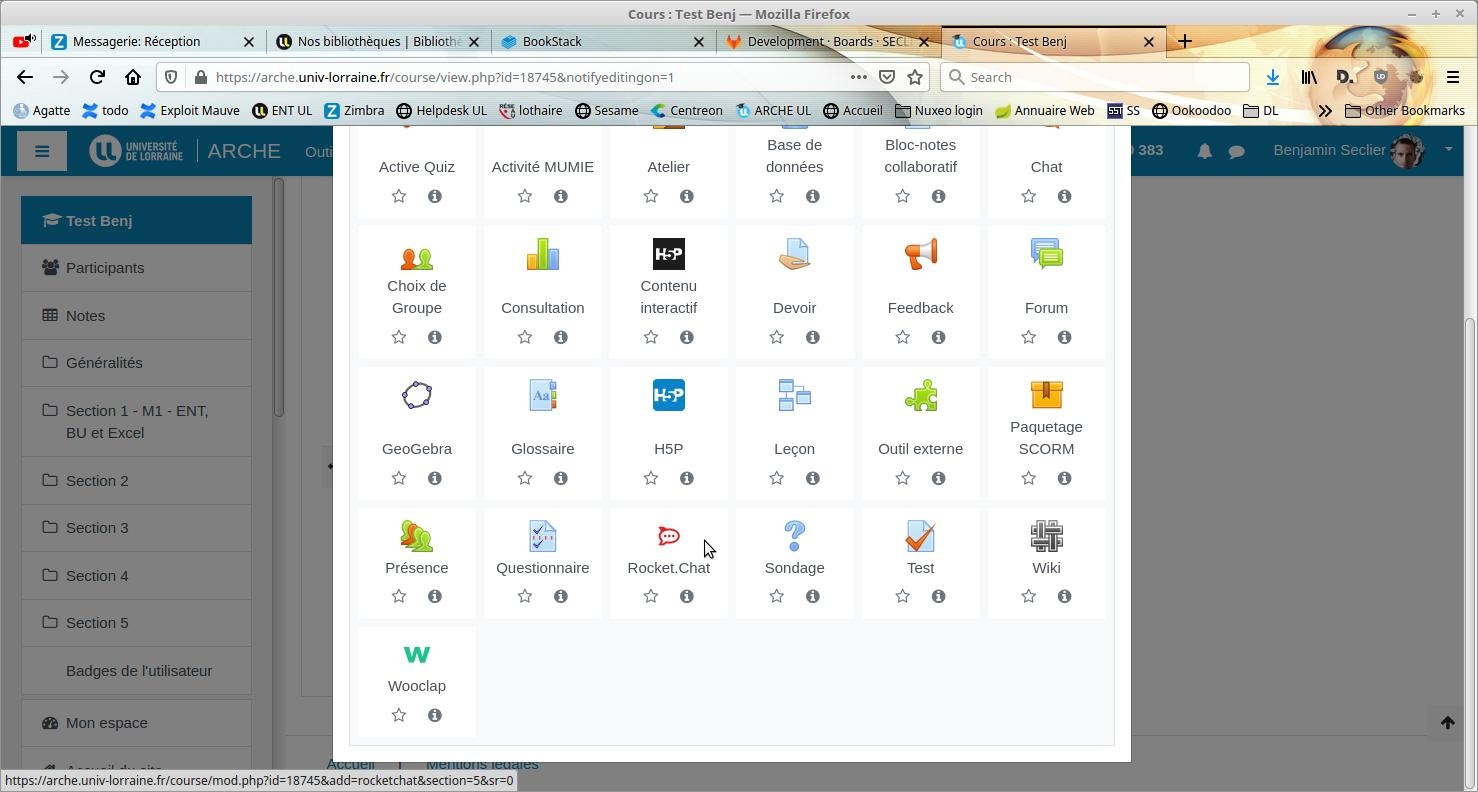This screenshot has width=1478, height=792.
Task: Toggle favorite star for Test activity
Action: click(x=903, y=597)
